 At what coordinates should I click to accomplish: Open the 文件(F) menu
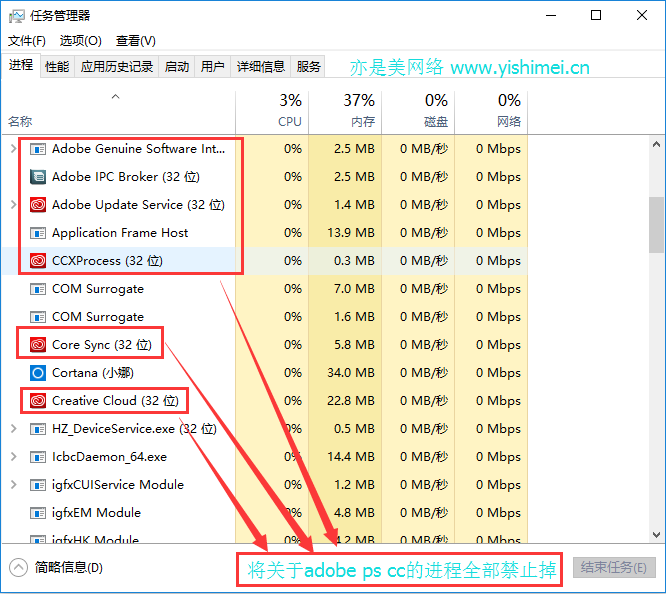click(x=27, y=41)
